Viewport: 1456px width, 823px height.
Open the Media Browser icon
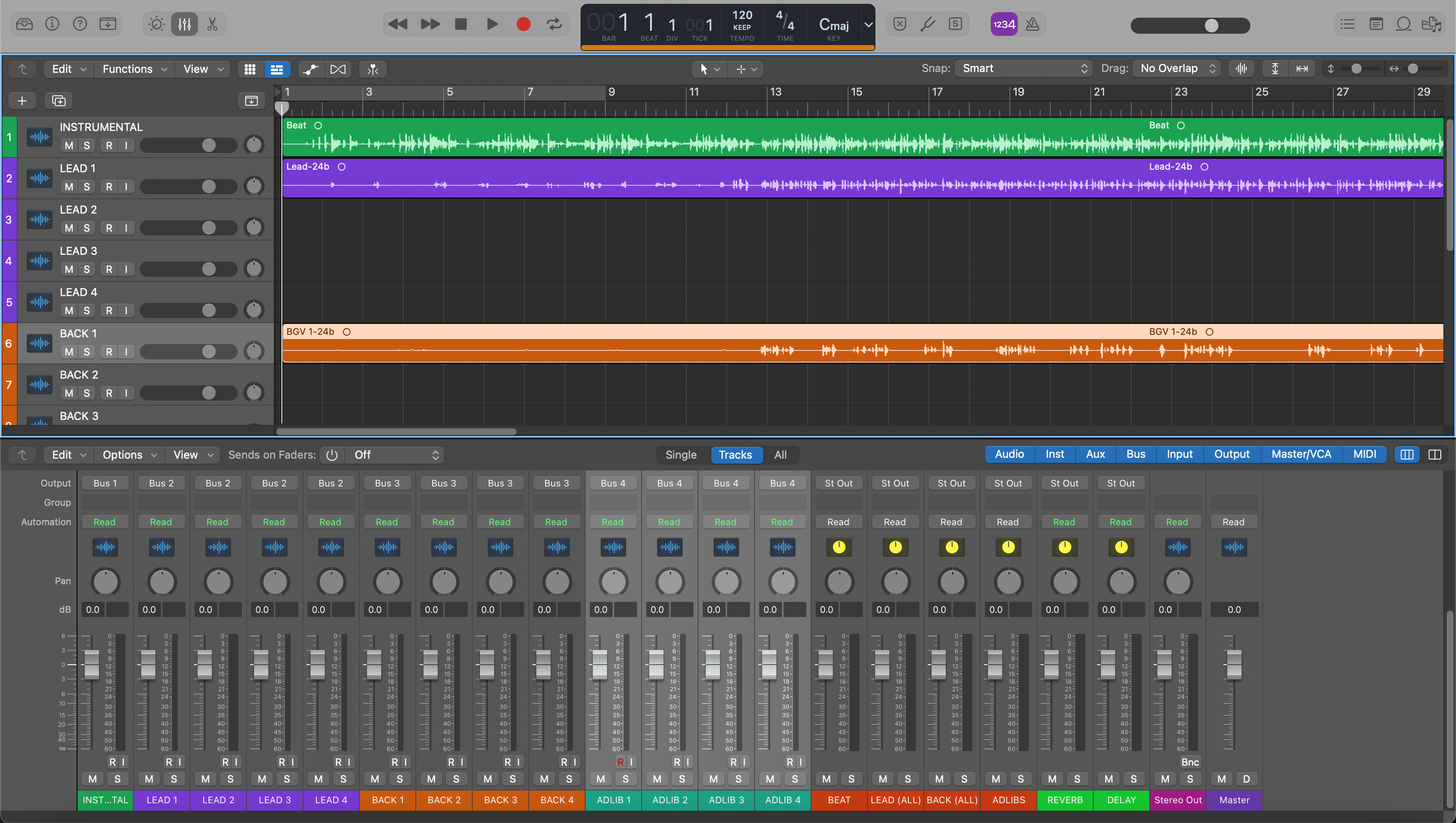click(x=1432, y=24)
